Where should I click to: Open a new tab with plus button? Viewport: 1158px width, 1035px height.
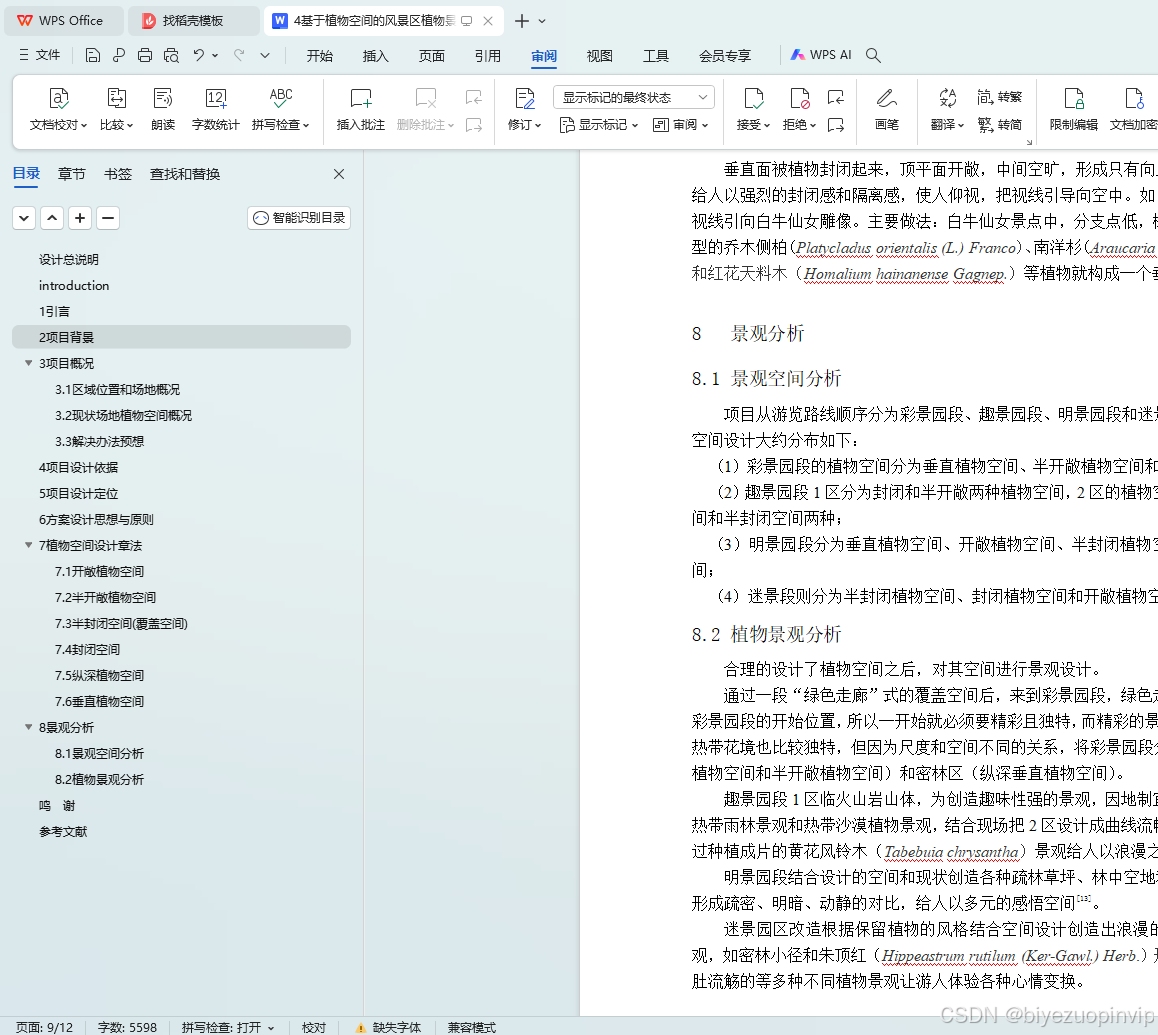[x=521, y=21]
